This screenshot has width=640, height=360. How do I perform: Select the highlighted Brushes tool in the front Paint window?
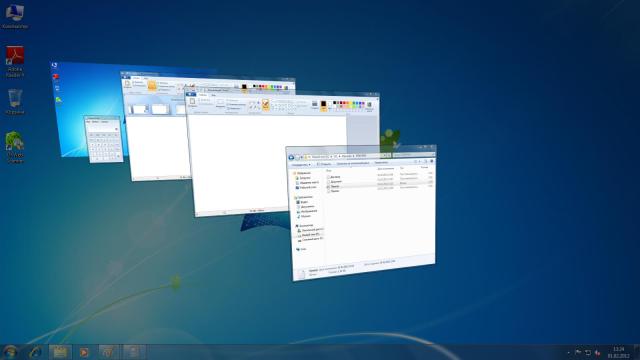click(266, 104)
